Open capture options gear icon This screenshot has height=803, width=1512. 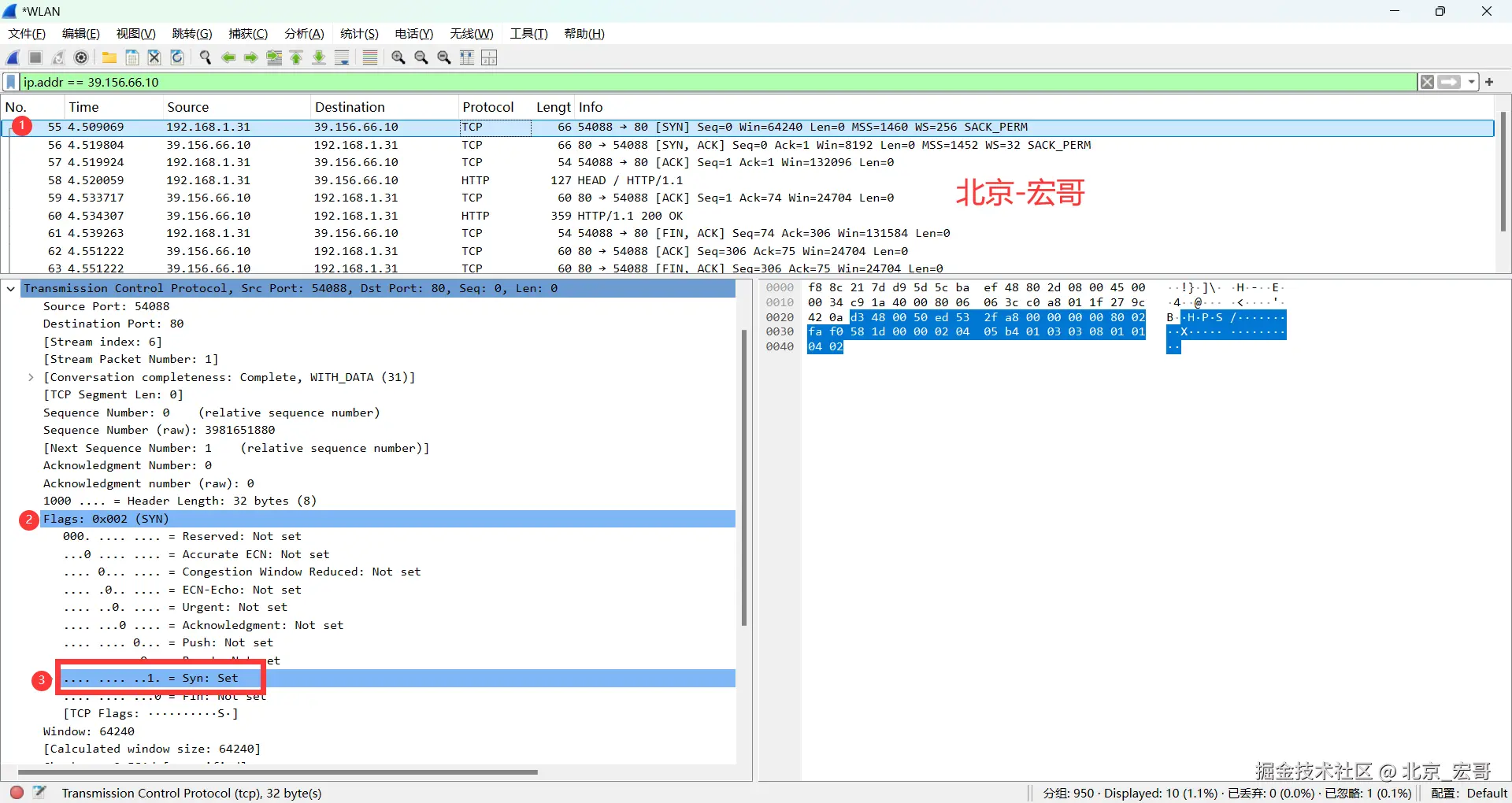pos(81,57)
